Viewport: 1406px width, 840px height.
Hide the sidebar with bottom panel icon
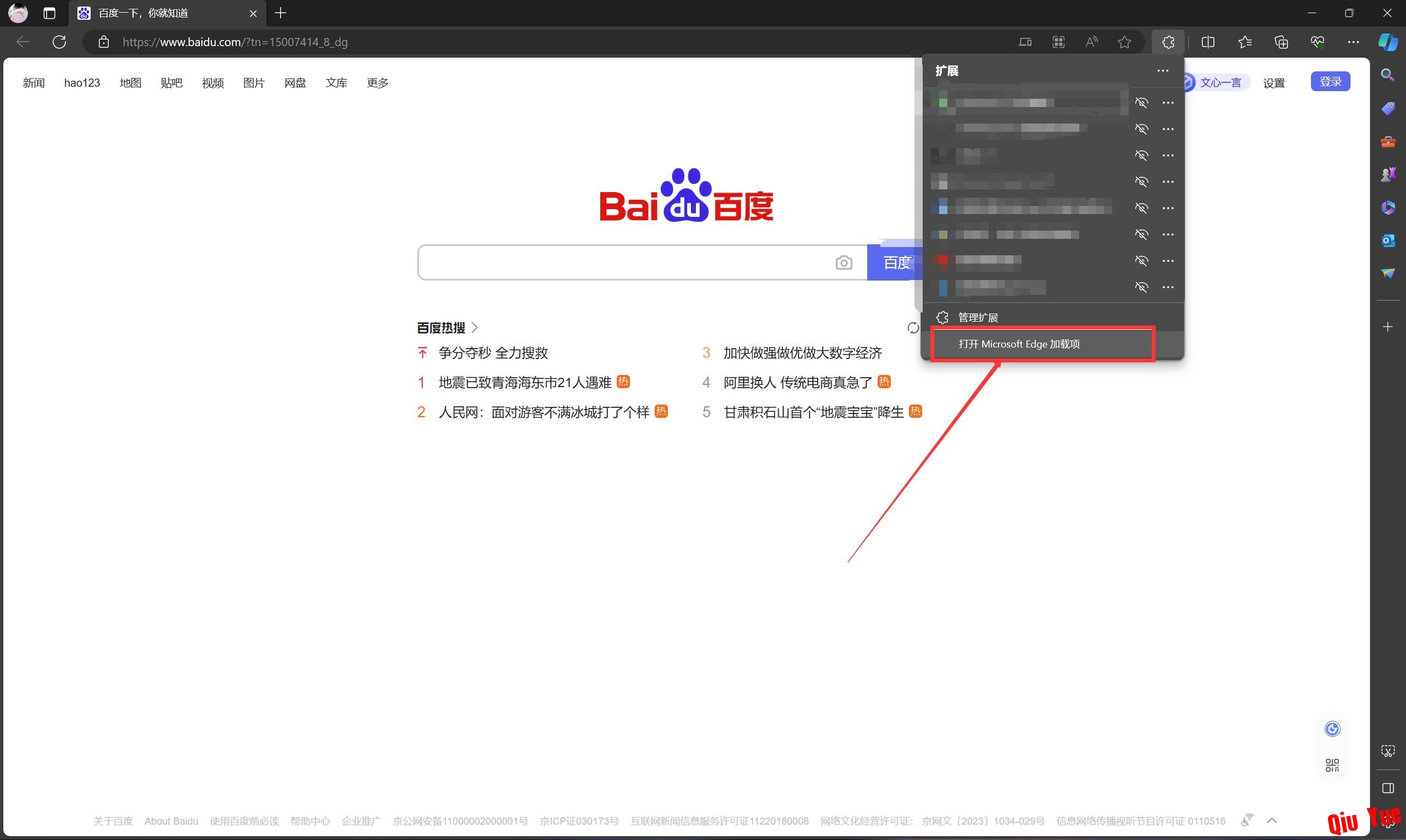tap(1388, 788)
